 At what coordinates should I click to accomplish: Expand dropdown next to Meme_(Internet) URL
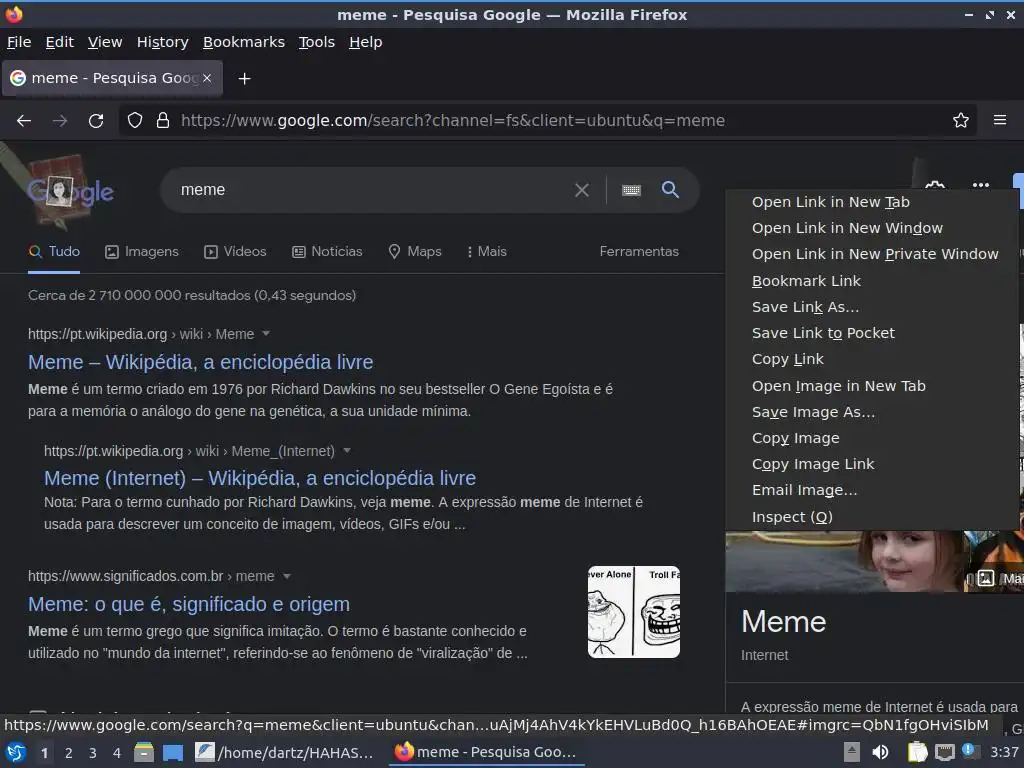click(347, 451)
